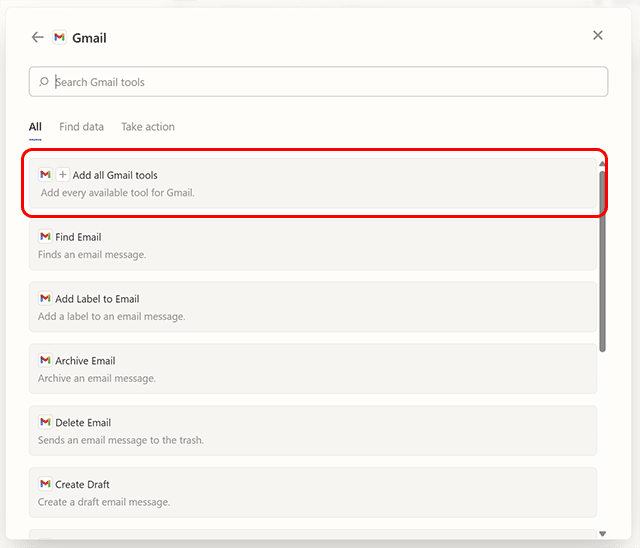Click the plus icon beside Add all Gmail tools
Viewport: 640px width, 548px height.
click(62, 175)
